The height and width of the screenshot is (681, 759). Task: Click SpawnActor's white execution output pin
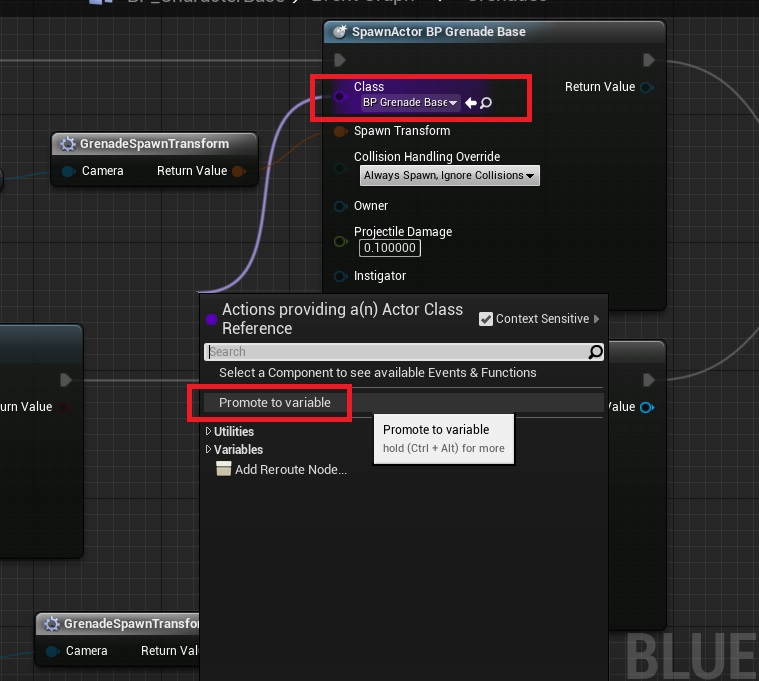coord(649,60)
